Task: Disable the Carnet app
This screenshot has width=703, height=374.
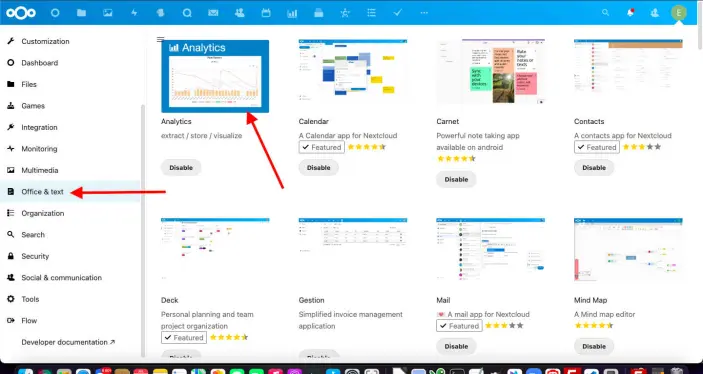Action: coord(456,179)
